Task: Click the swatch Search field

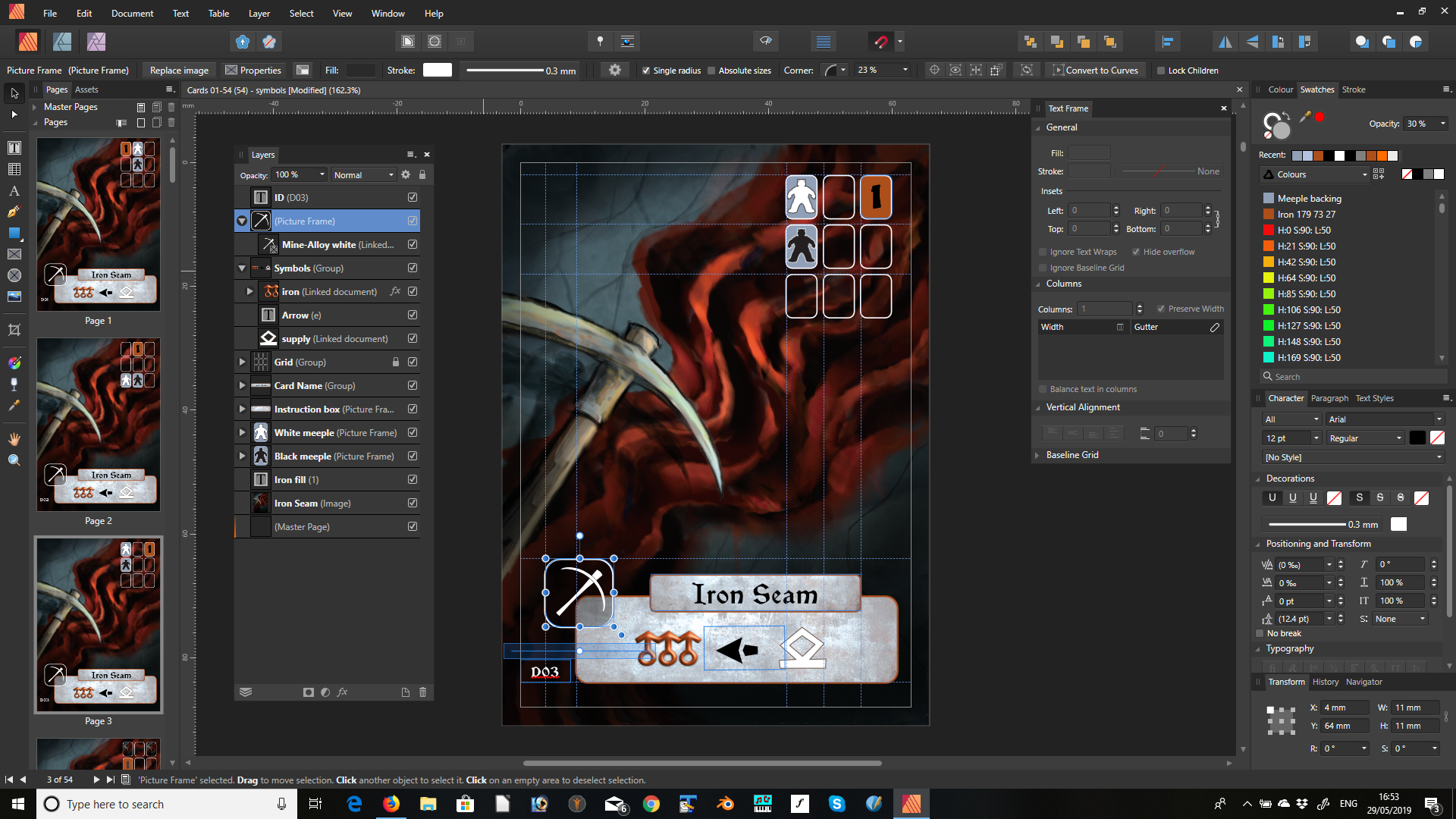Action: pyautogui.click(x=1354, y=377)
